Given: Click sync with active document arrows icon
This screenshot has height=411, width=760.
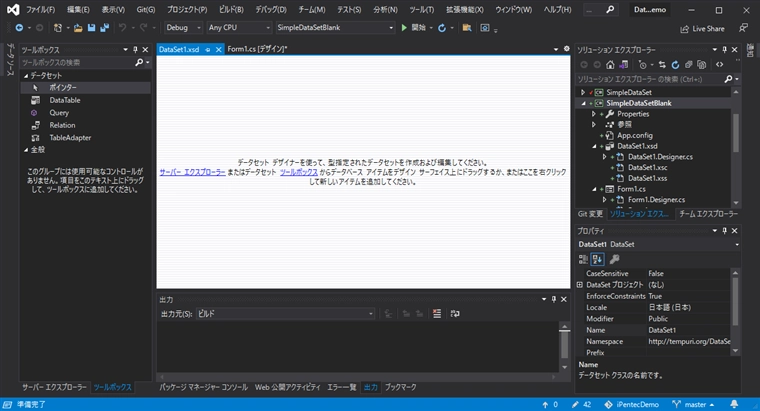Looking at the screenshot, I should [662, 64].
